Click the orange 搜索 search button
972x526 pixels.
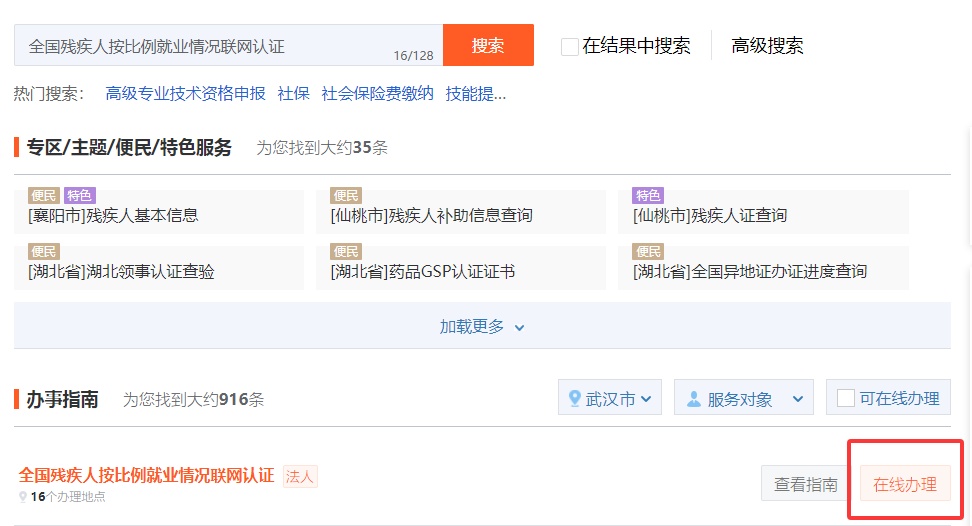pyautogui.click(x=488, y=46)
